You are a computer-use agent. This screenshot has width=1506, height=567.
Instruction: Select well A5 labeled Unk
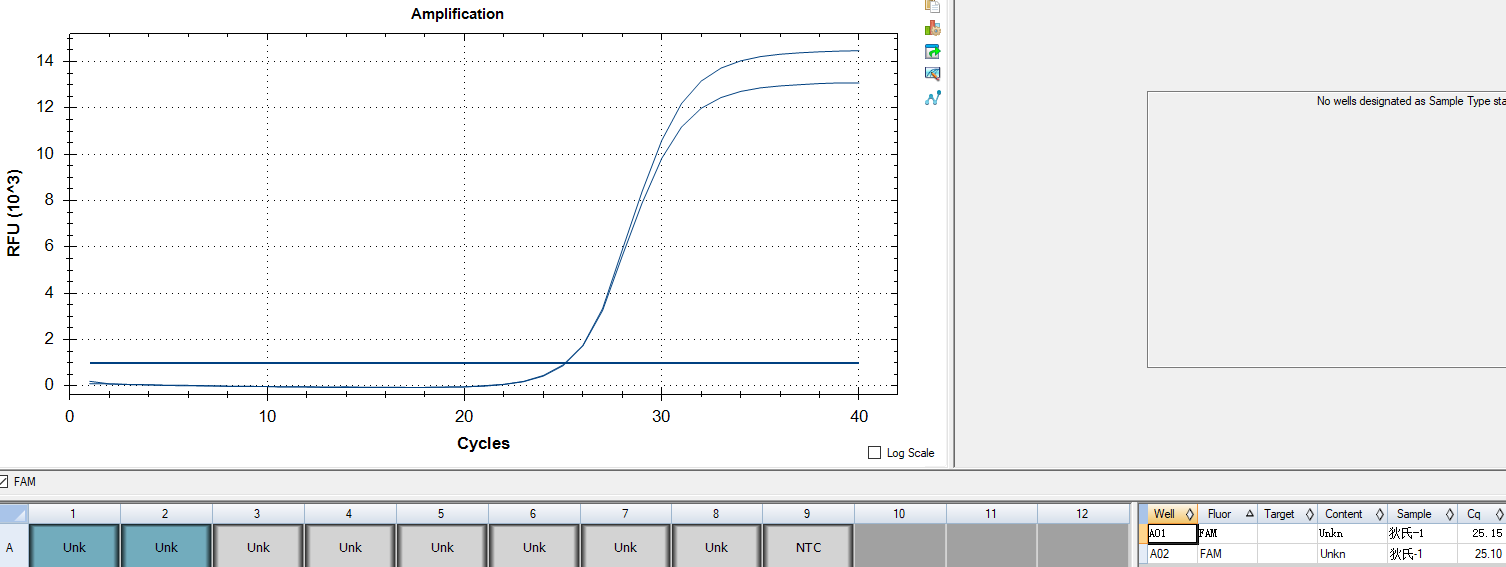[x=442, y=547]
